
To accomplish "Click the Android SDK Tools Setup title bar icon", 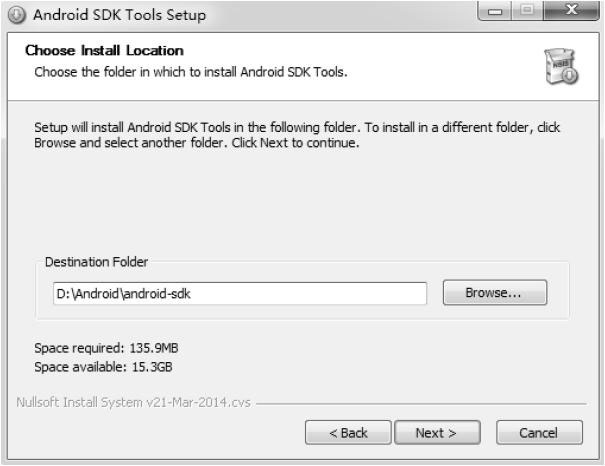I will (17, 15).
